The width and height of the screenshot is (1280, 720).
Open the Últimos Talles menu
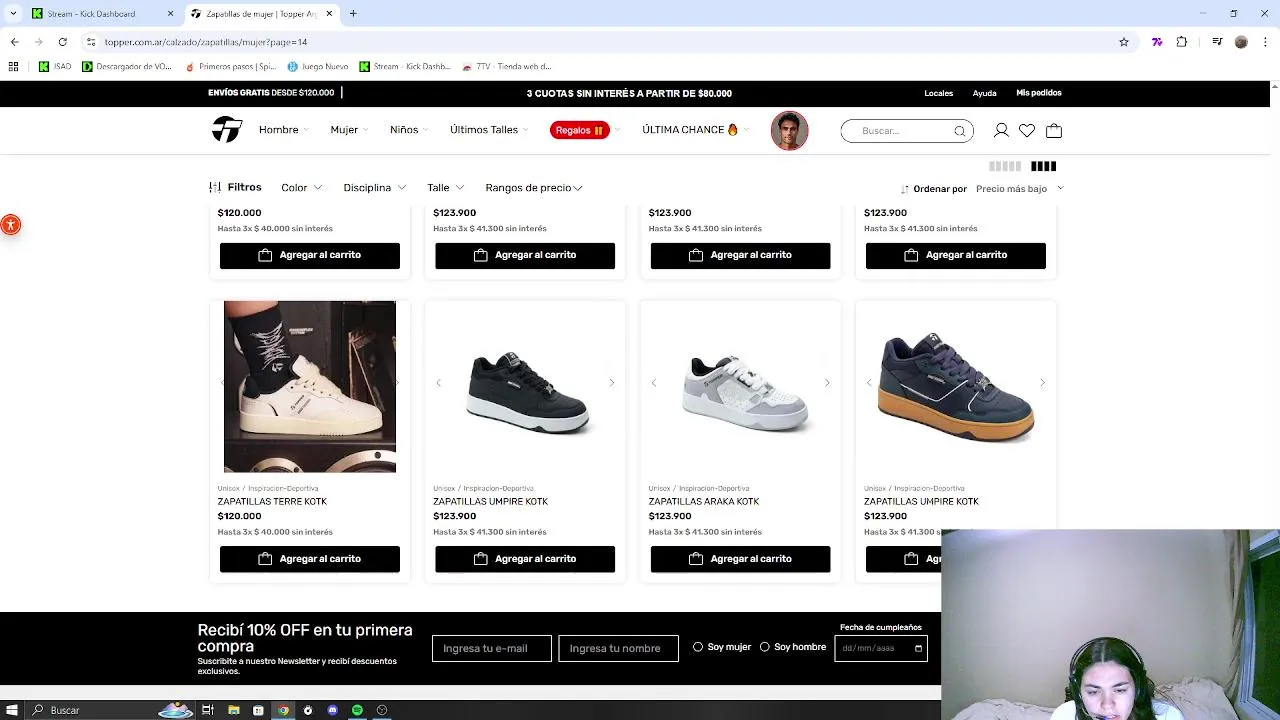pos(488,130)
